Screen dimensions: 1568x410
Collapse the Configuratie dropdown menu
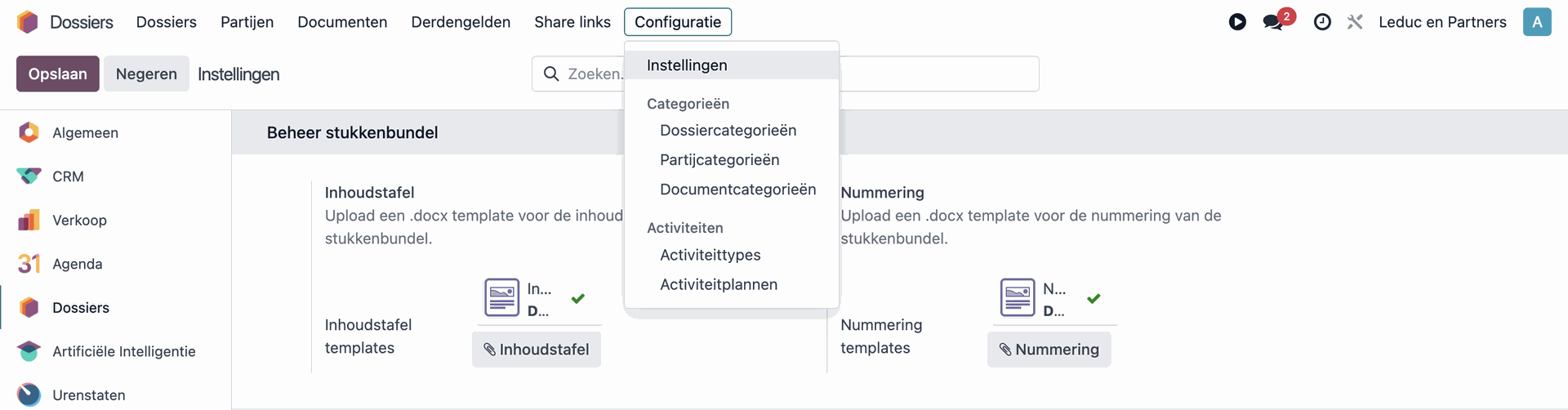pyautogui.click(x=677, y=22)
